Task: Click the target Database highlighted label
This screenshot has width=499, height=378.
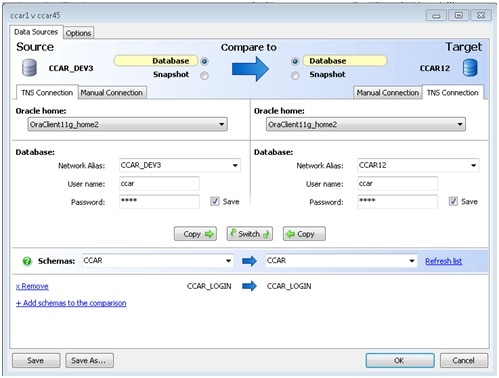Action: click(345, 61)
